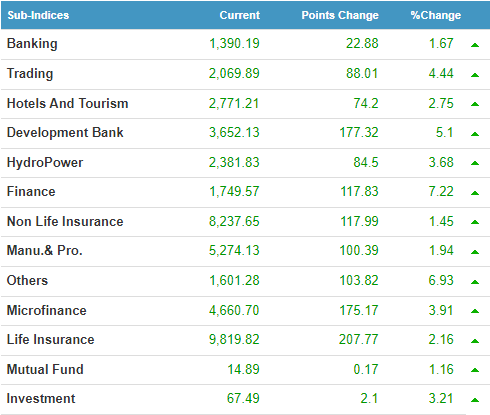
Task: Click the up arrow beside Trading's 4.44
Action: (x=475, y=75)
